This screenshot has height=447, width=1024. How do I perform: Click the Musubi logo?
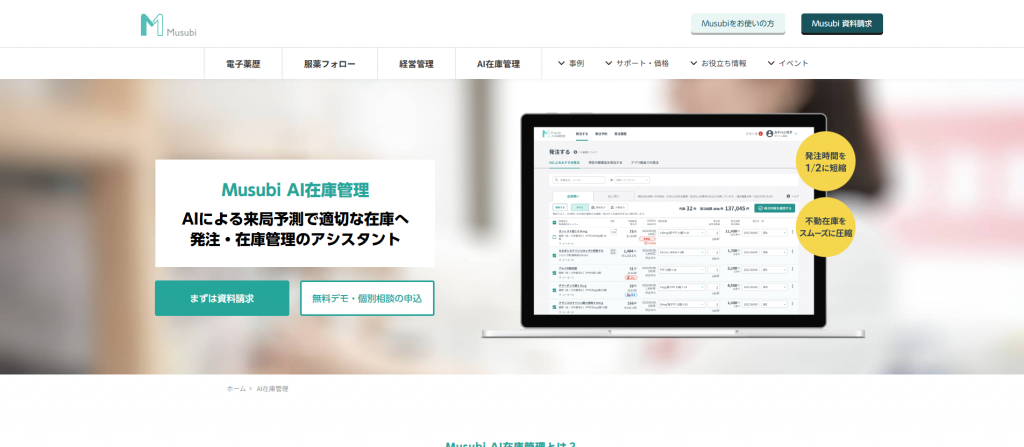[168, 25]
